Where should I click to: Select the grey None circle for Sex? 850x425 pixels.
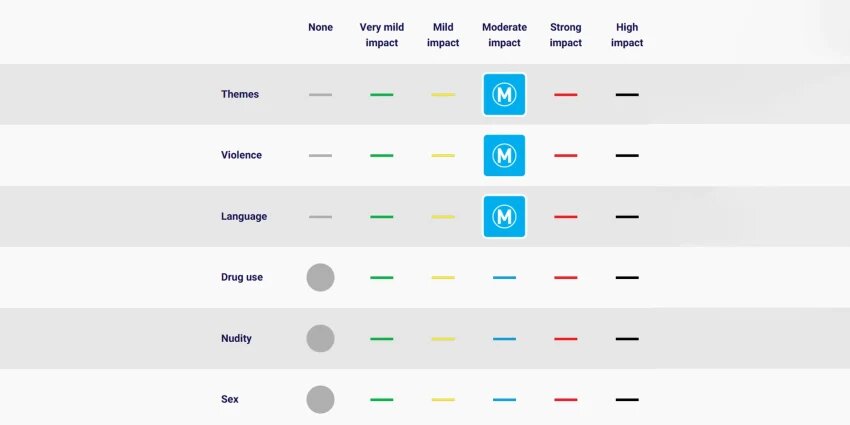click(320, 400)
